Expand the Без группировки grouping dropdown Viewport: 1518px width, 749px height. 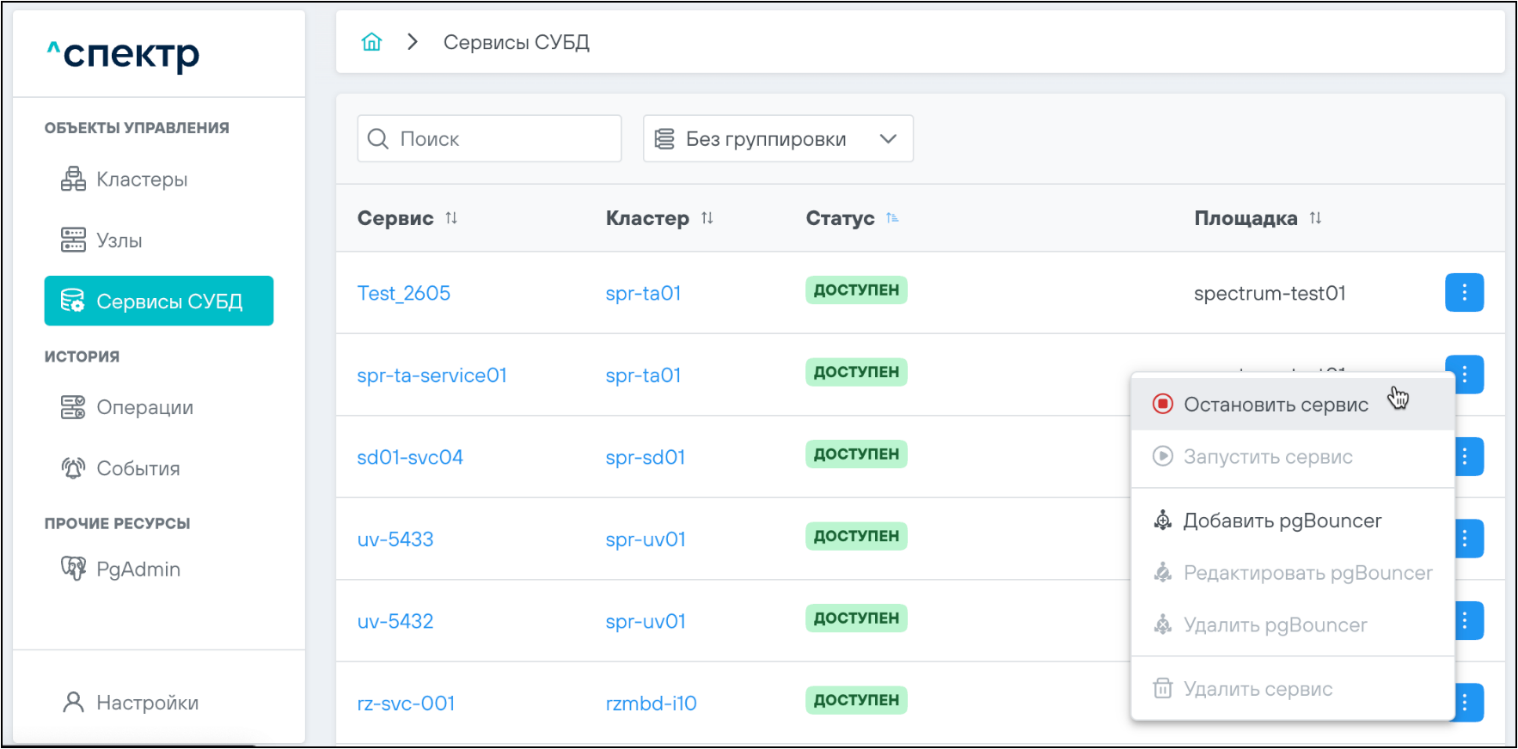pos(778,139)
